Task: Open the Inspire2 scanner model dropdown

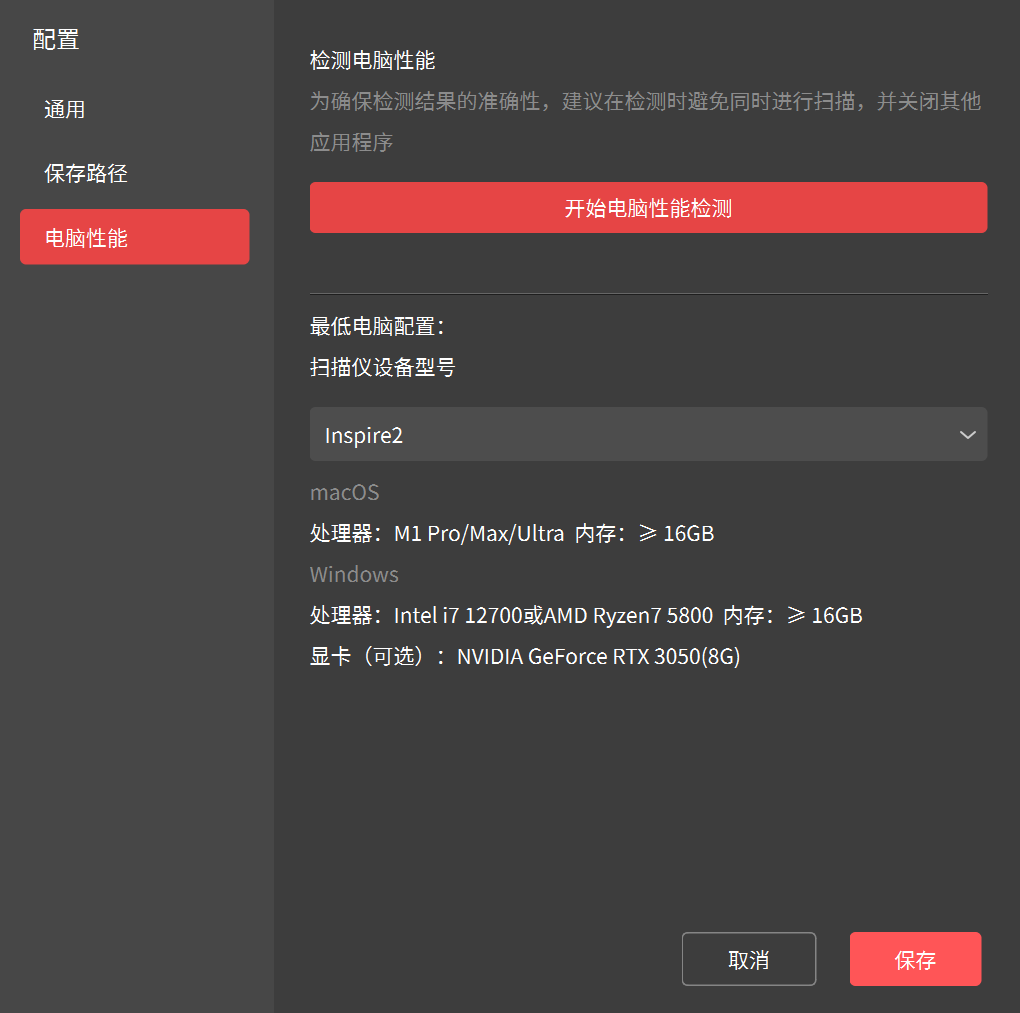Action: (630, 435)
